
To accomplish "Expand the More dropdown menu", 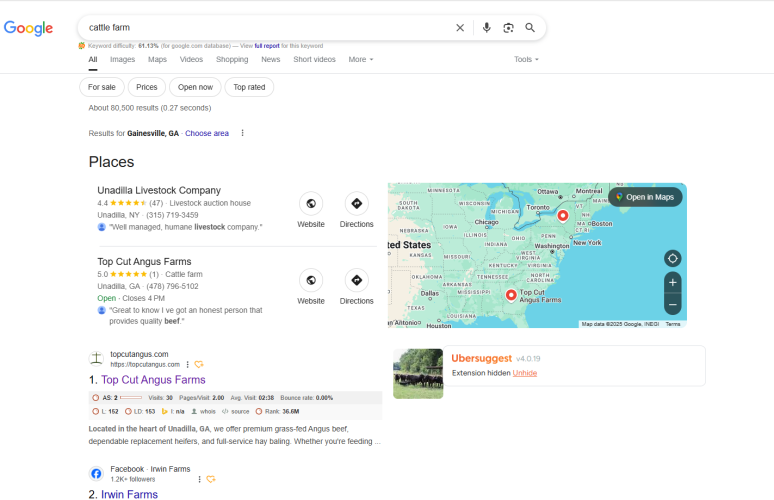I will coord(361,59).
